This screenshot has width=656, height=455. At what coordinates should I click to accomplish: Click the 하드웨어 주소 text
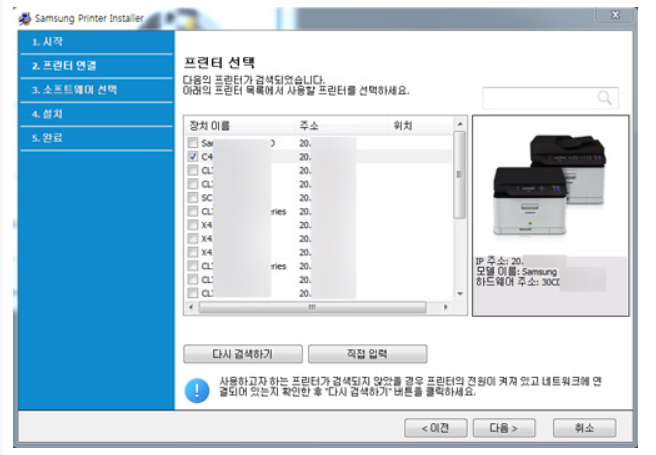pyautogui.click(x=518, y=282)
